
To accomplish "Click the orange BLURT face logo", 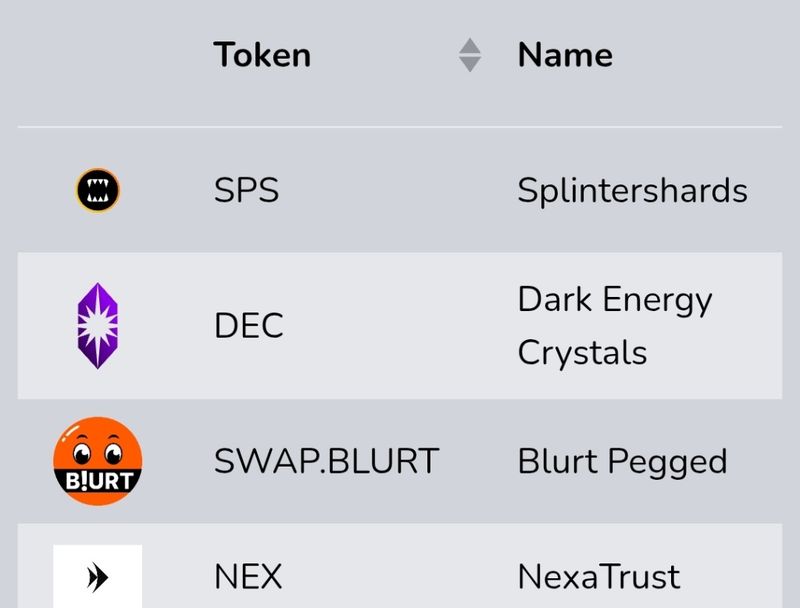I will click(x=98, y=461).
